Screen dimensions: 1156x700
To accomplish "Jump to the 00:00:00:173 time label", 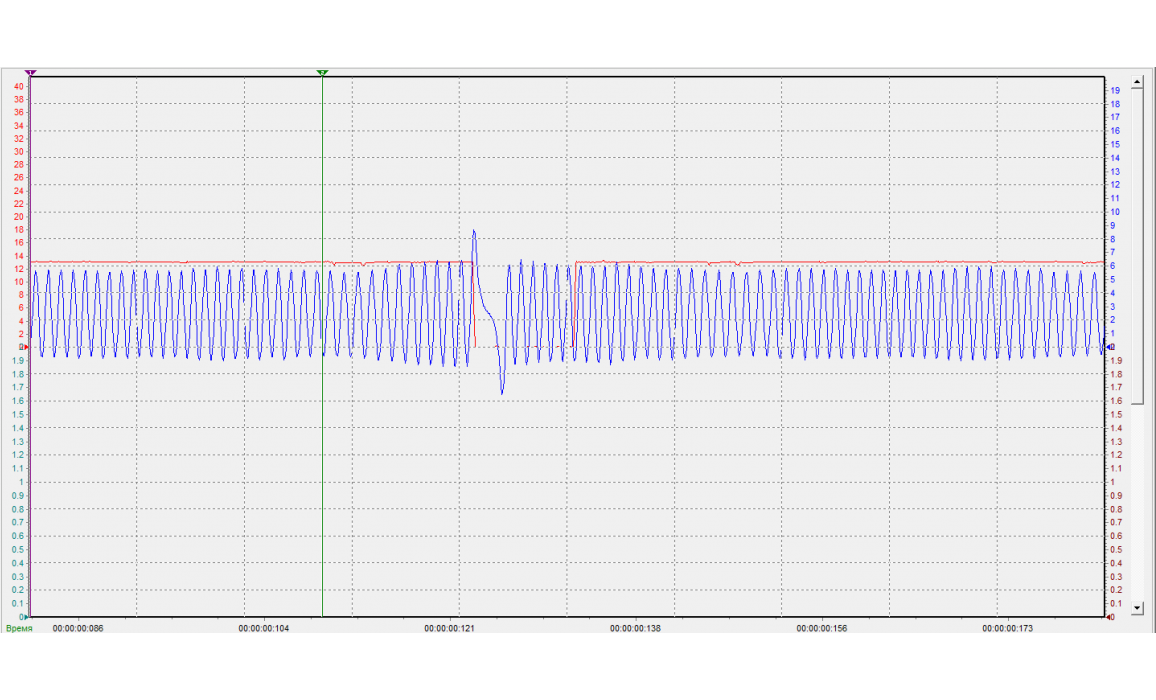I will pyautogui.click(x=1007, y=629).
